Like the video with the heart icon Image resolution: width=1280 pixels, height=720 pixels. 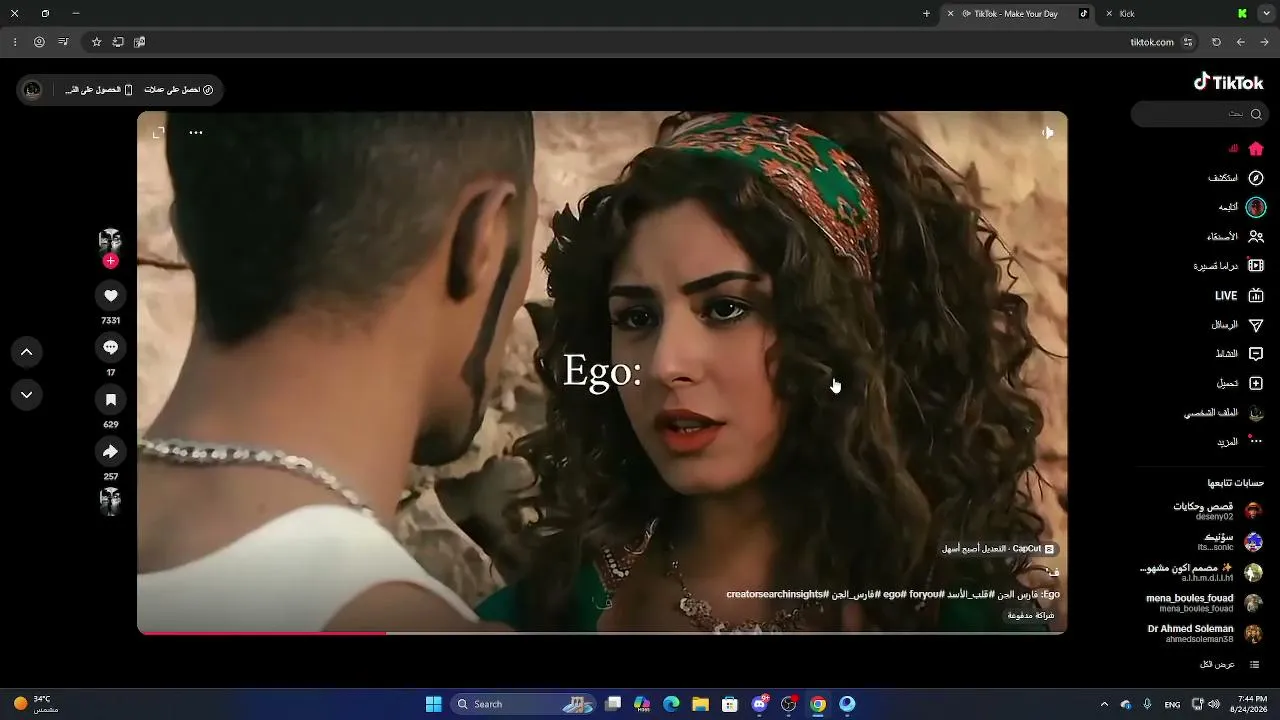coord(111,295)
